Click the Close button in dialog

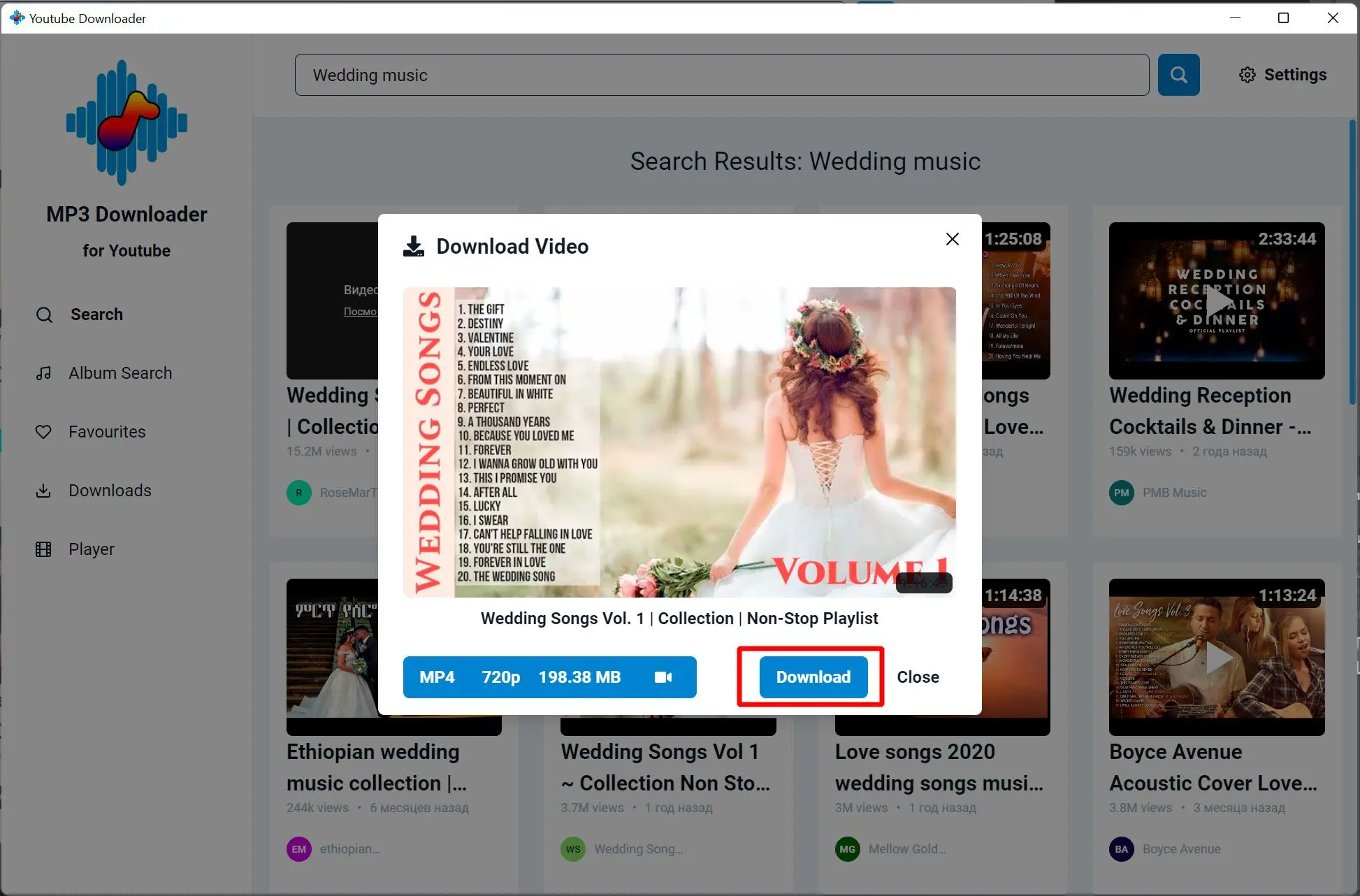917,677
